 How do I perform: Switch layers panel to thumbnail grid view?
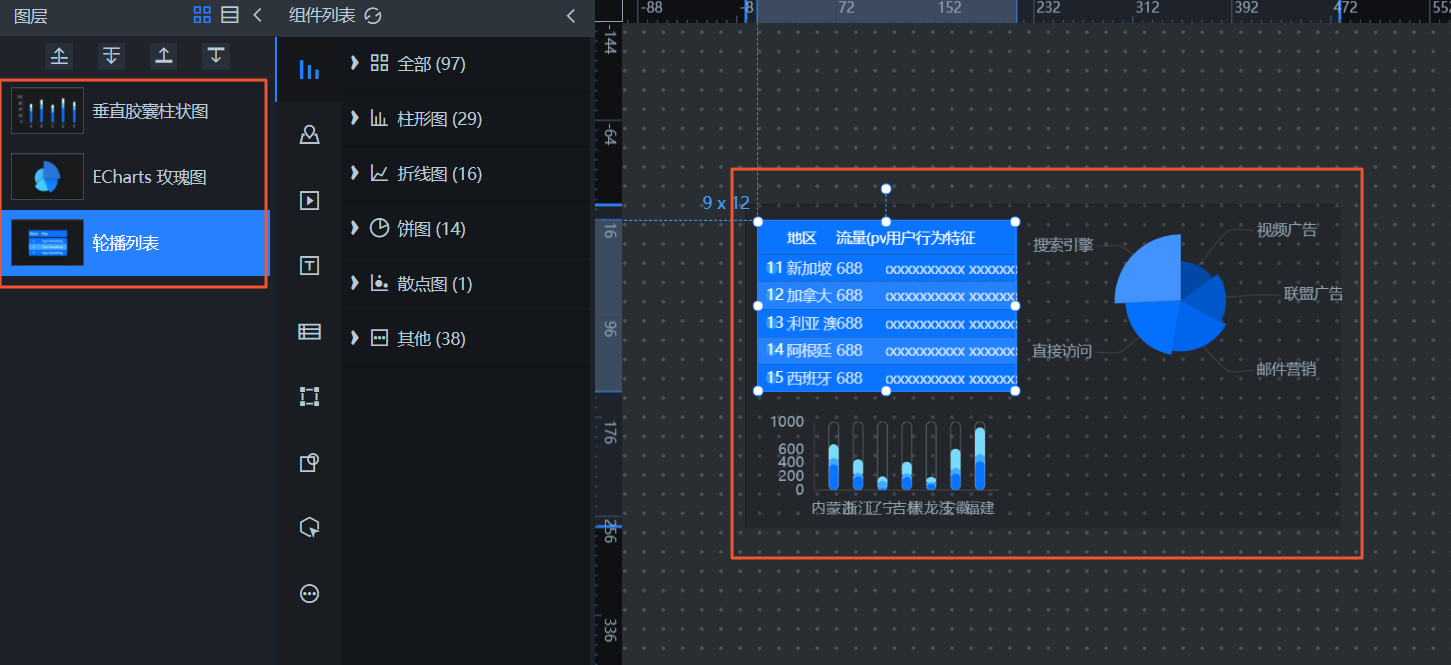[x=202, y=15]
